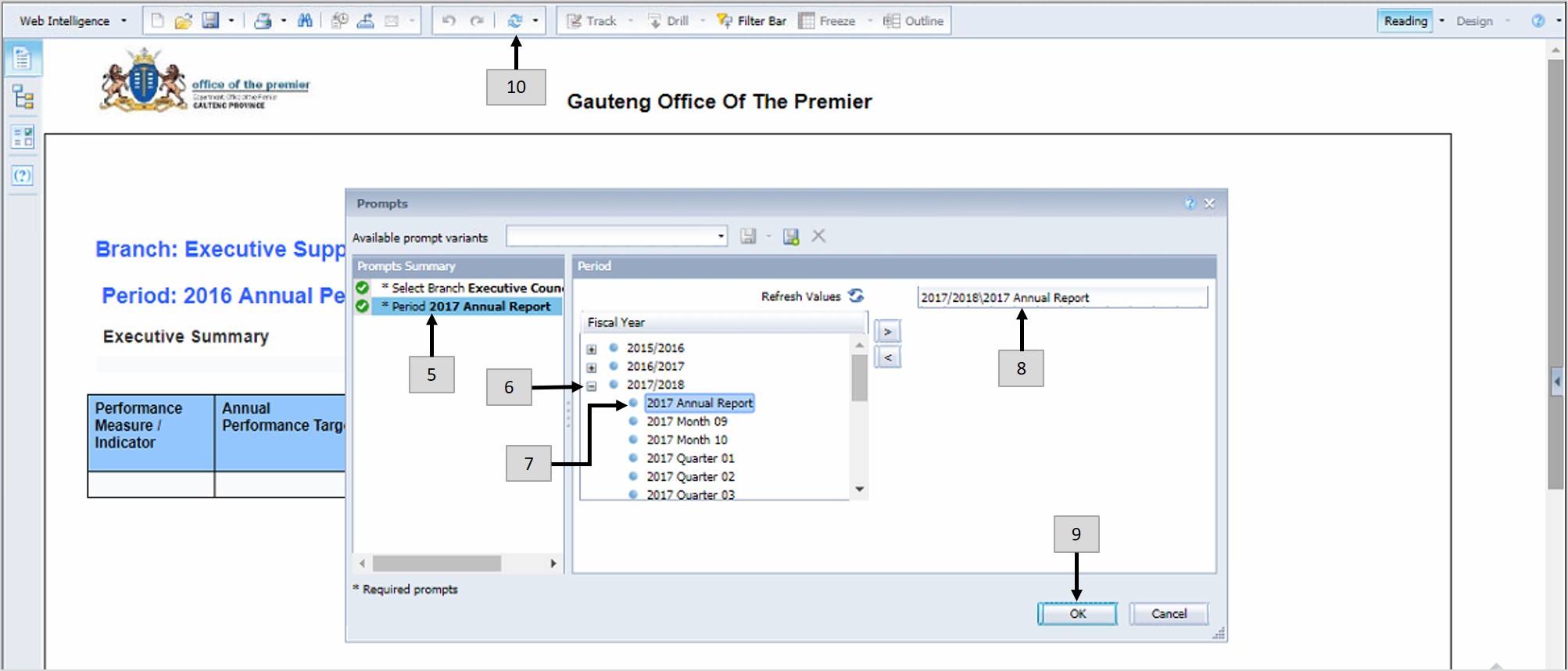The height and width of the screenshot is (671, 1568).
Task: Click the save prompt variant icon with green dot
Action: tap(791, 236)
